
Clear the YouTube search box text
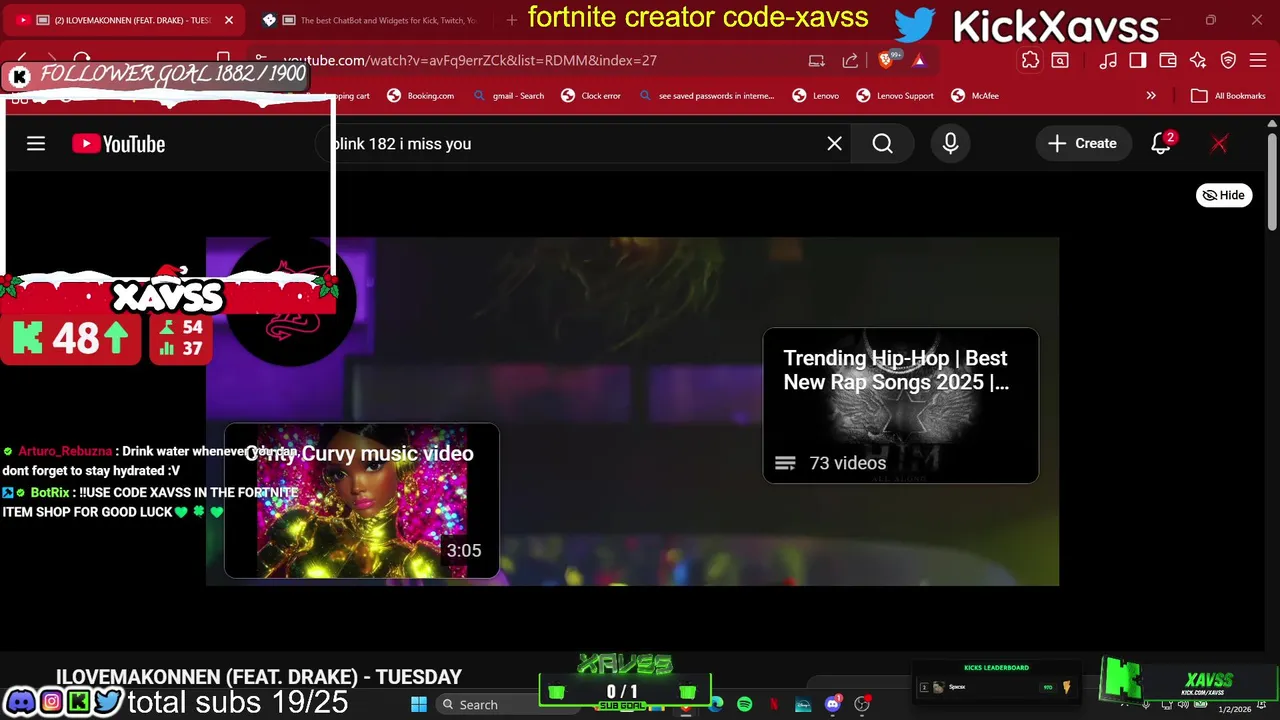[834, 144]
